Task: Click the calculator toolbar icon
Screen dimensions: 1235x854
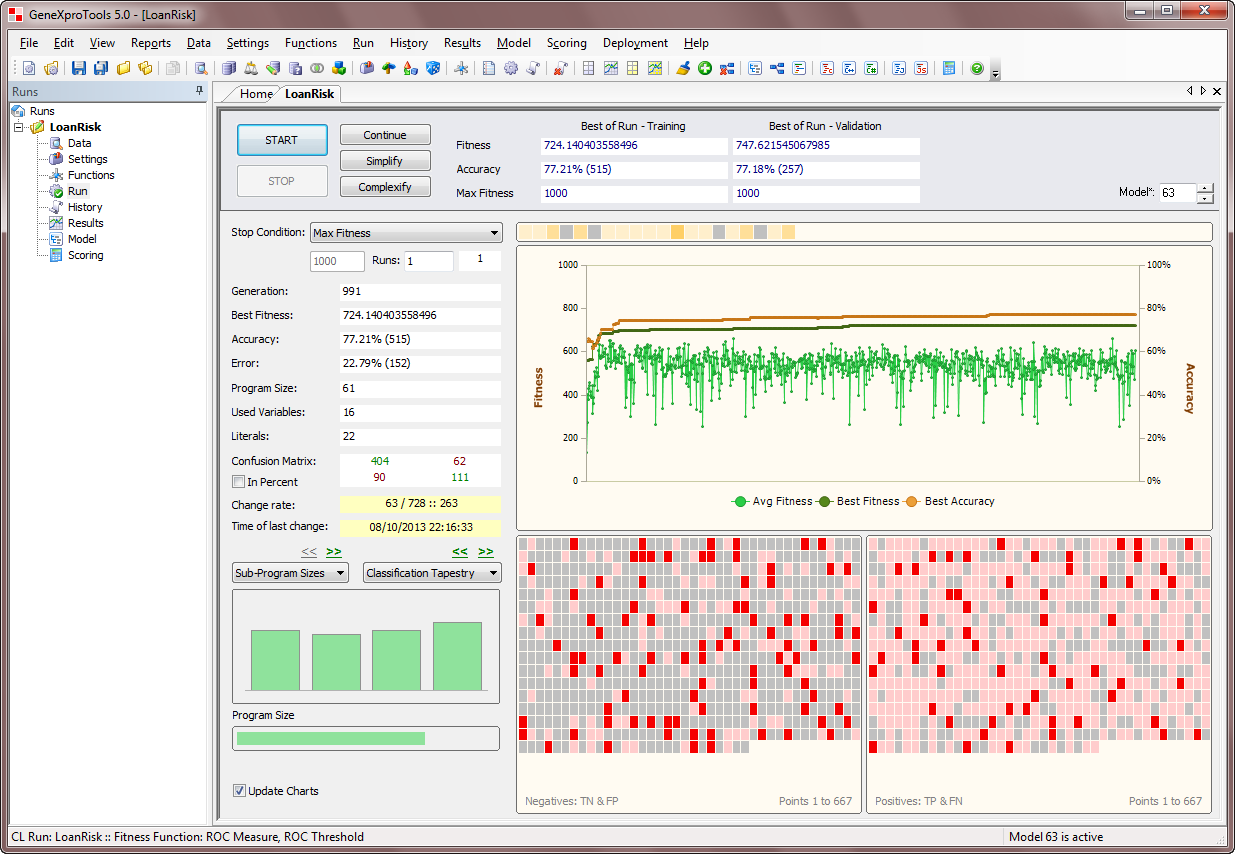Action: click(x=948, y=68)
